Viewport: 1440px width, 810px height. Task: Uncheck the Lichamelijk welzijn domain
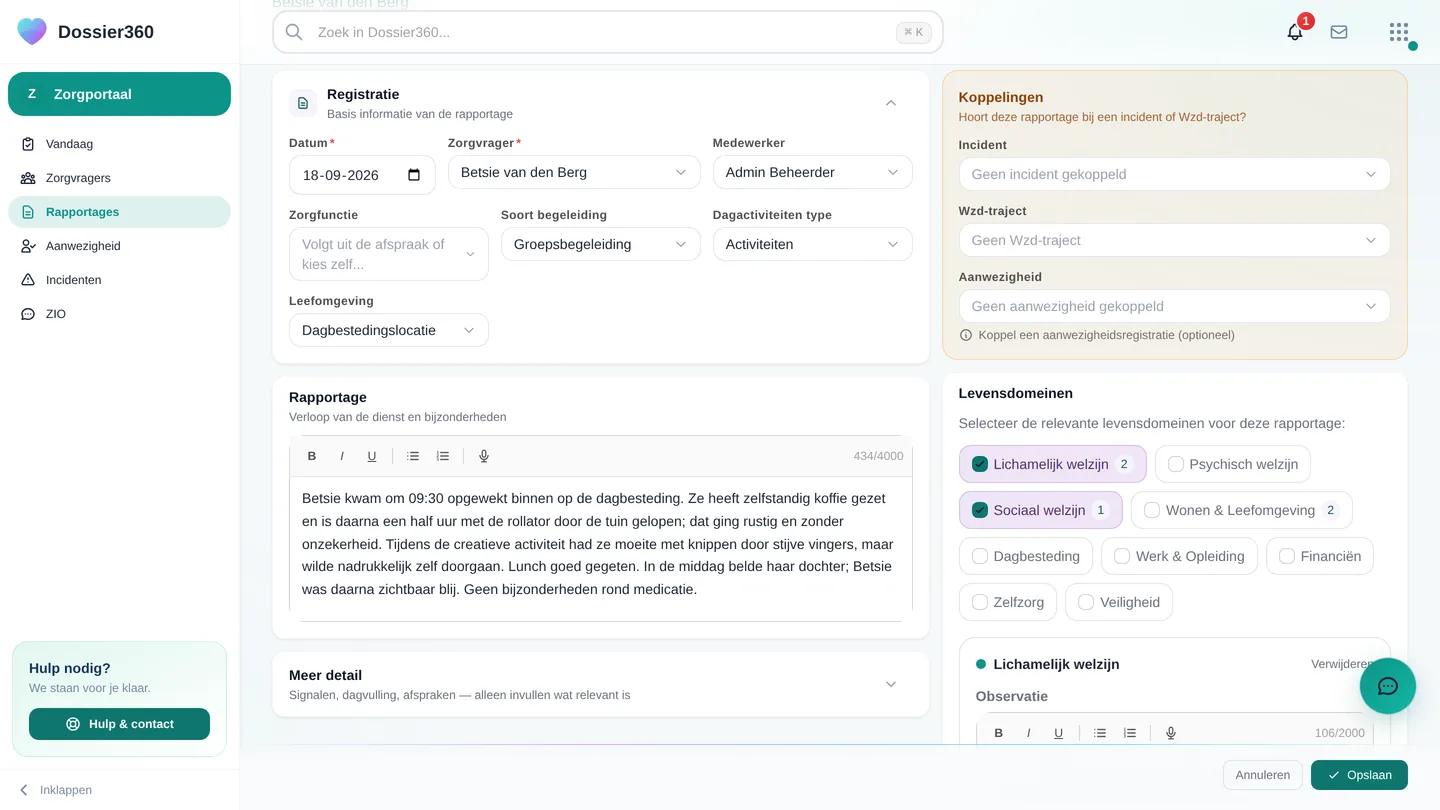[980, 464]
